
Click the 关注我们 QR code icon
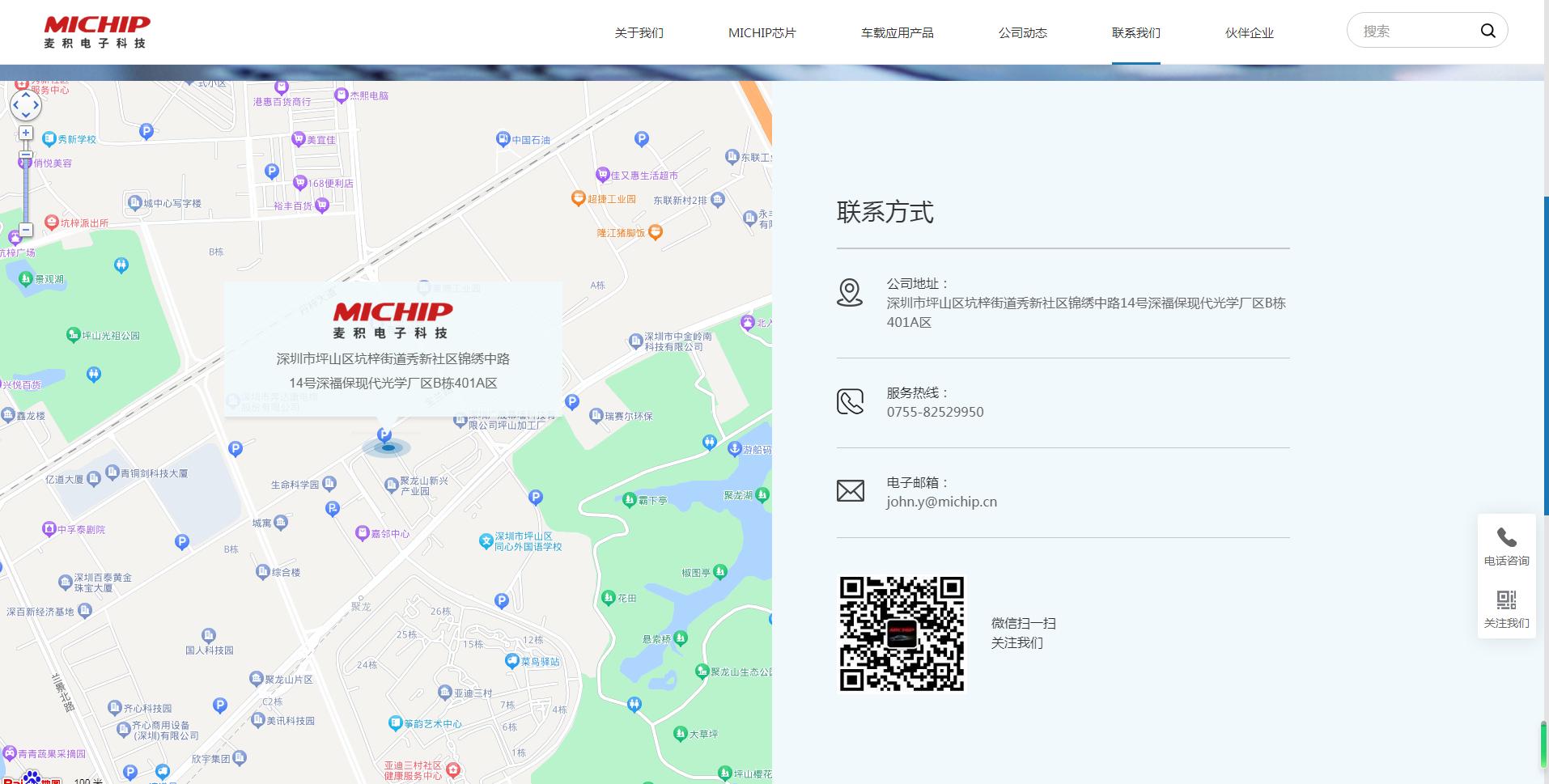coord(1506,600)
